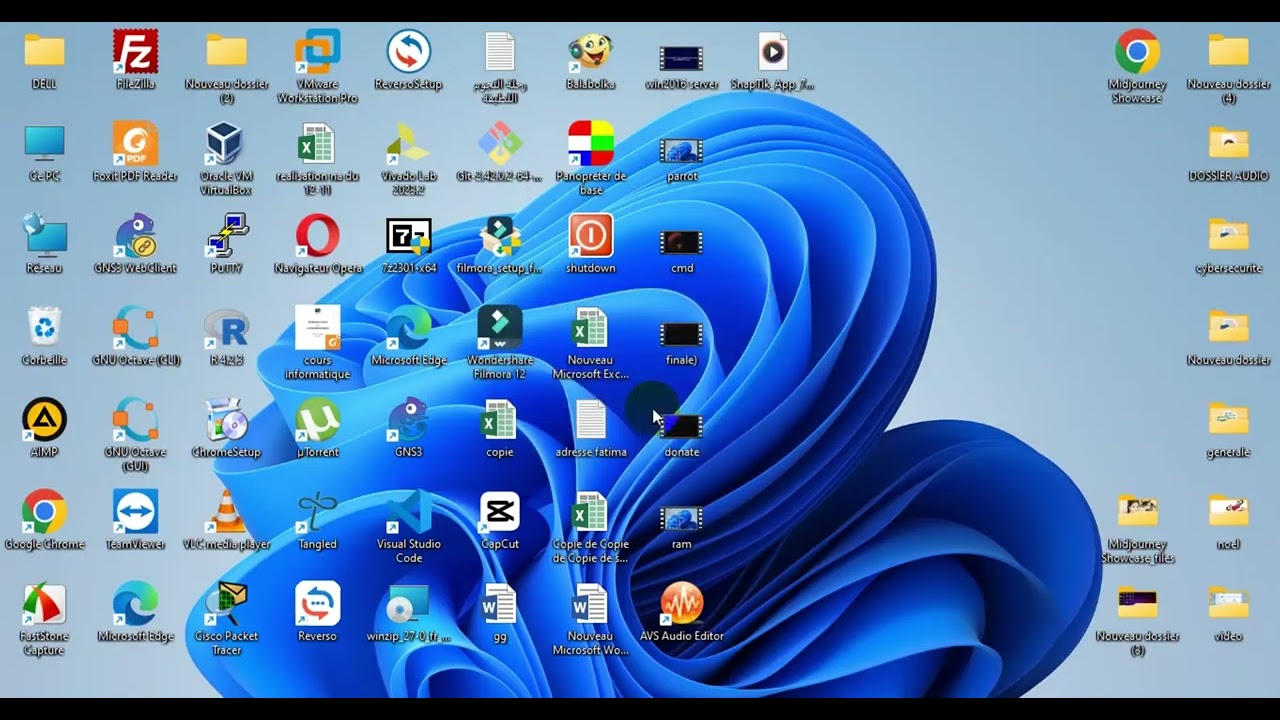Open Visual Studio Code icon
The height and width of the screenshot is (720, 1280).
pos(408,512)
